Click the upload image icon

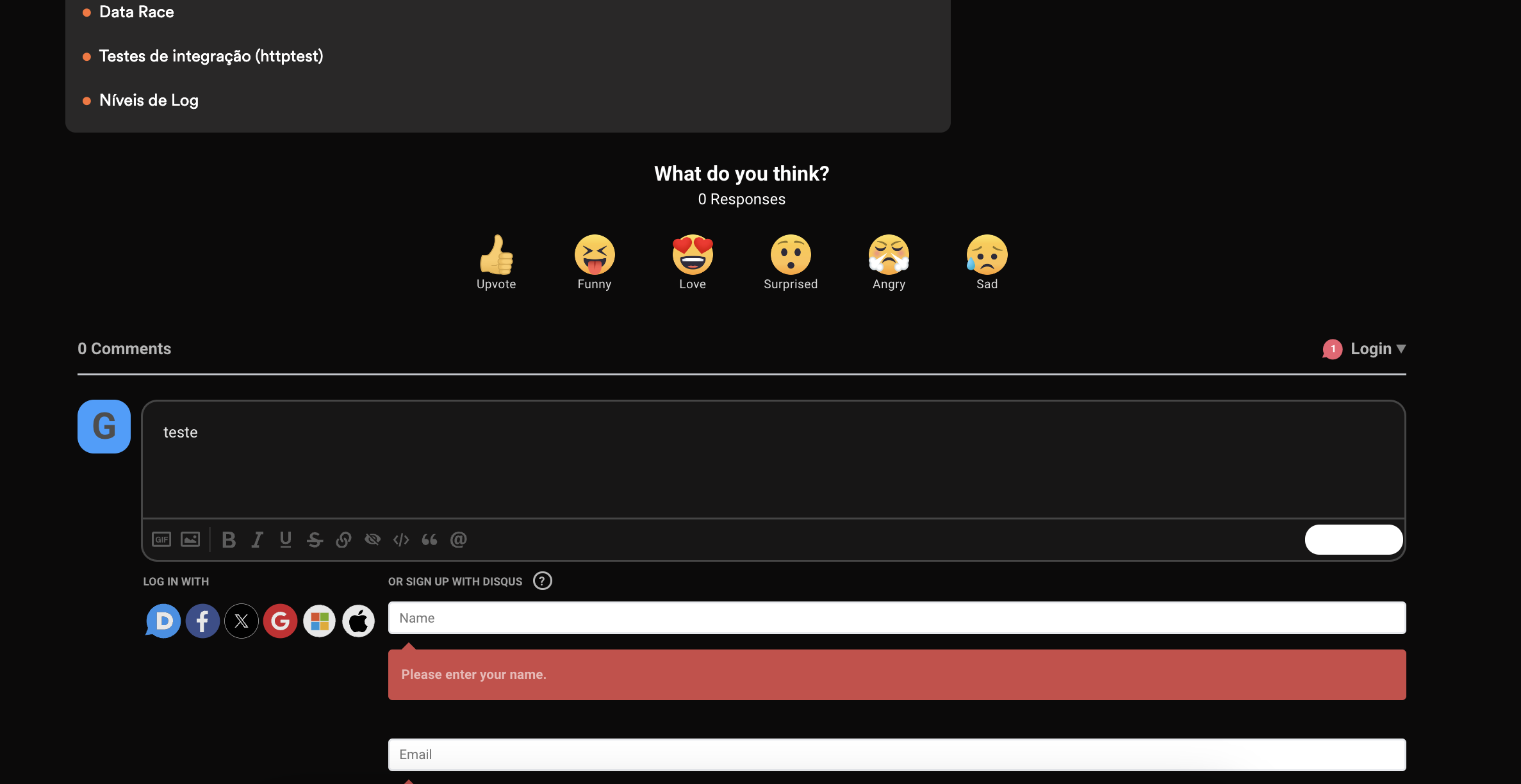tap(190, 539)
